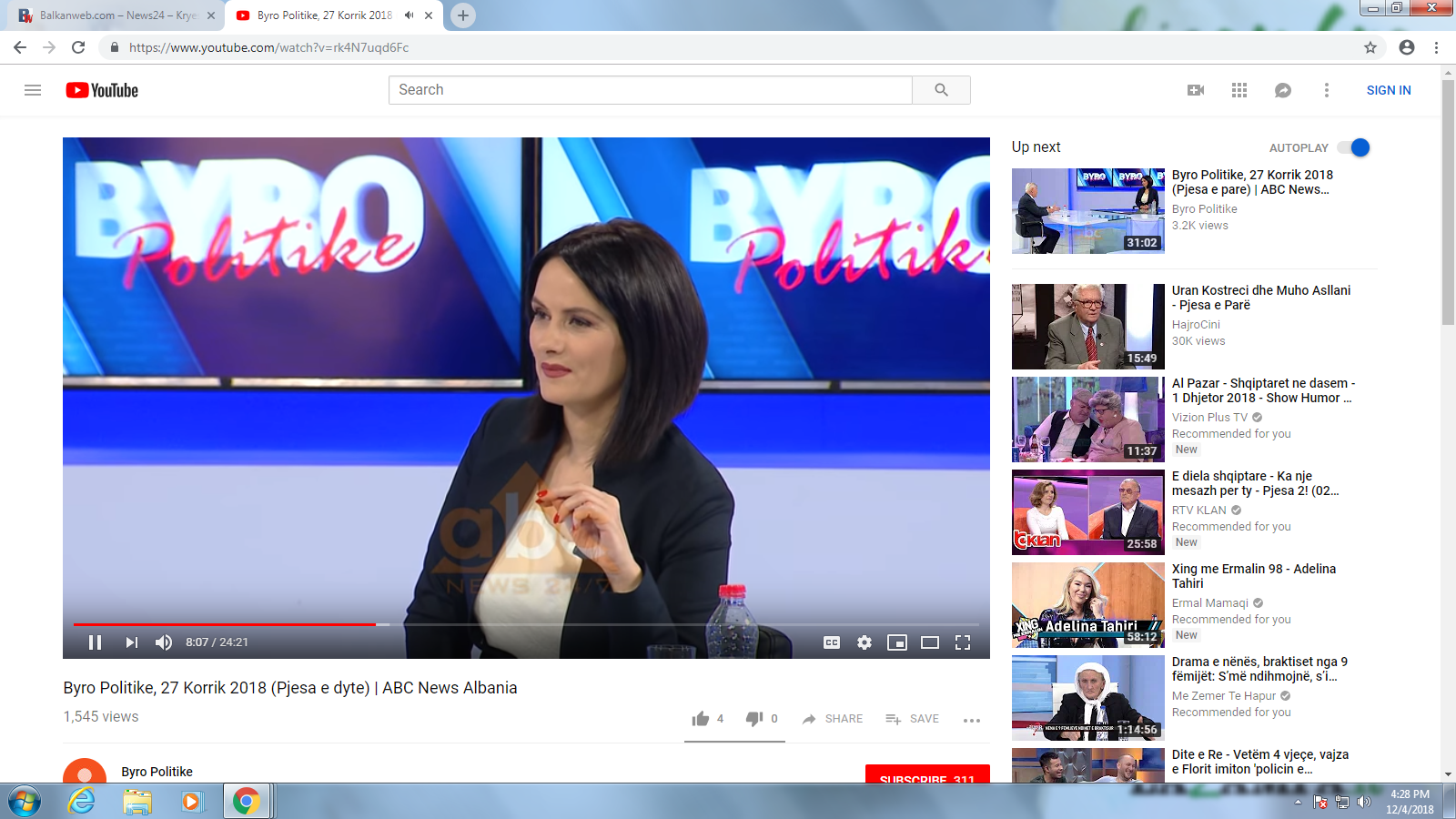Pause the playing video
Viewport: 1456px width, 819px height.
[95, 642]
